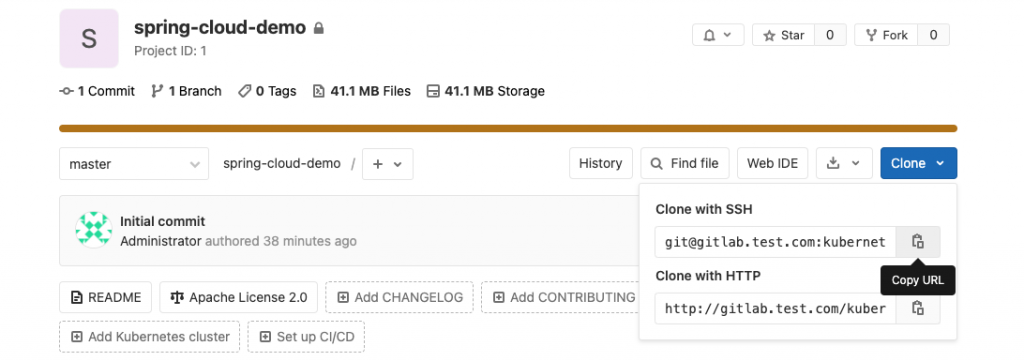Fork the spring-cloud-demo project

(886, 35)
